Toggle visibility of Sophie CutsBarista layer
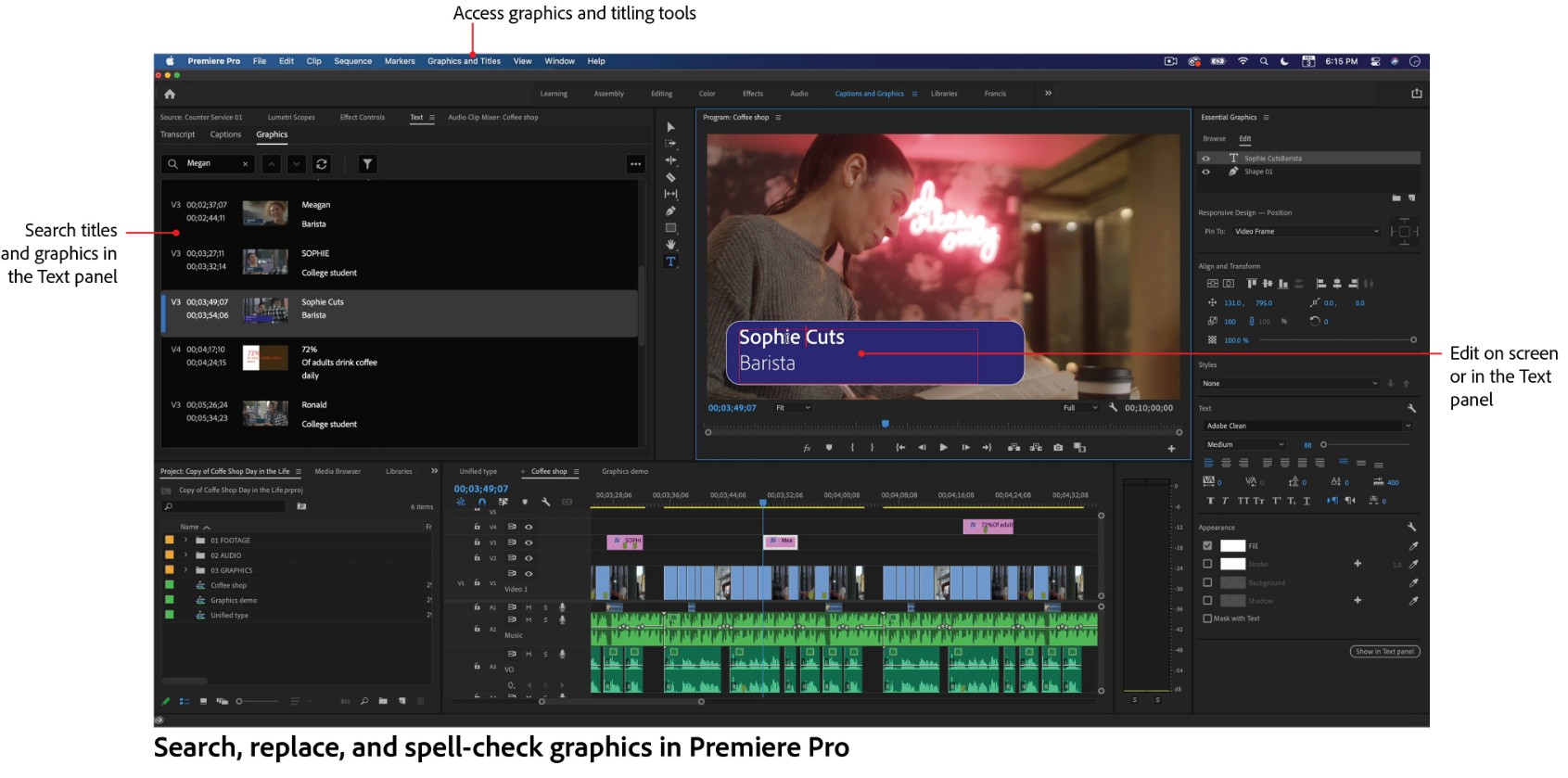1568x778 pixels. tap(1205, 159)
